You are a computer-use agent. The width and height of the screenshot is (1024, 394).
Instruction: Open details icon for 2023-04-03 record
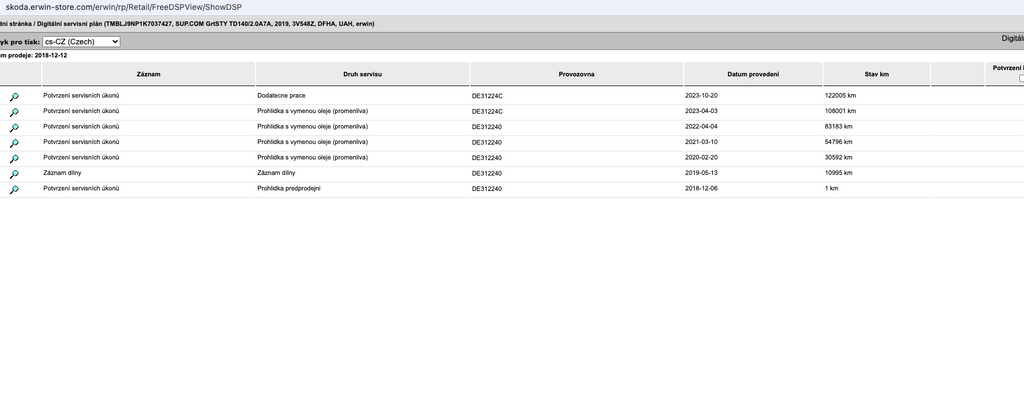14,112
